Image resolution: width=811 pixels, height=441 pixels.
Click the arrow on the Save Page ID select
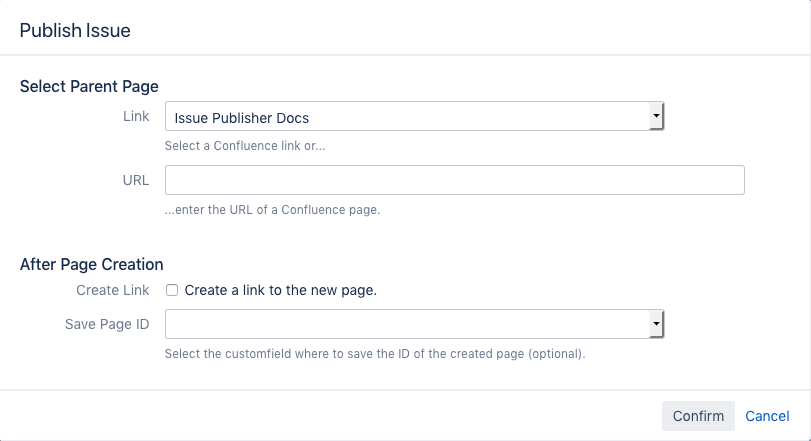tap(656, 324)
